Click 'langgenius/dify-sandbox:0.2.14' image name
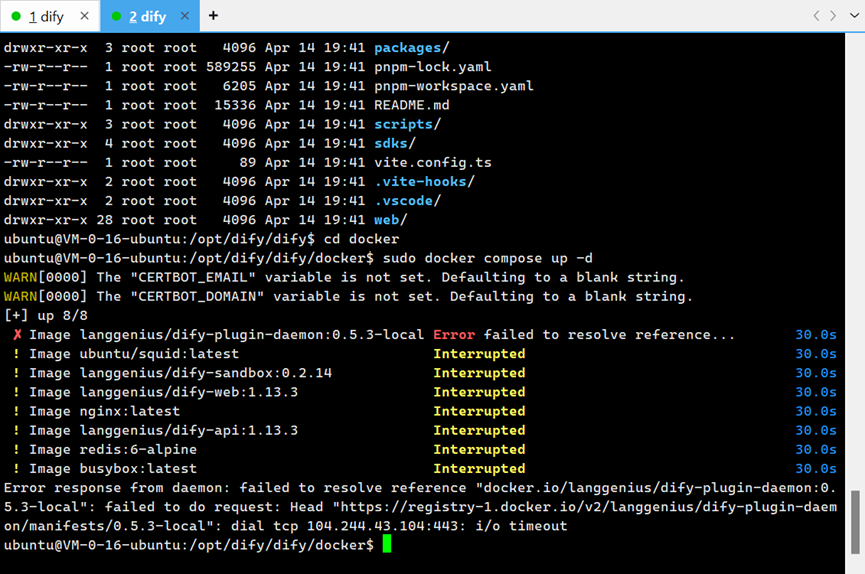 [x=205, y=373]
